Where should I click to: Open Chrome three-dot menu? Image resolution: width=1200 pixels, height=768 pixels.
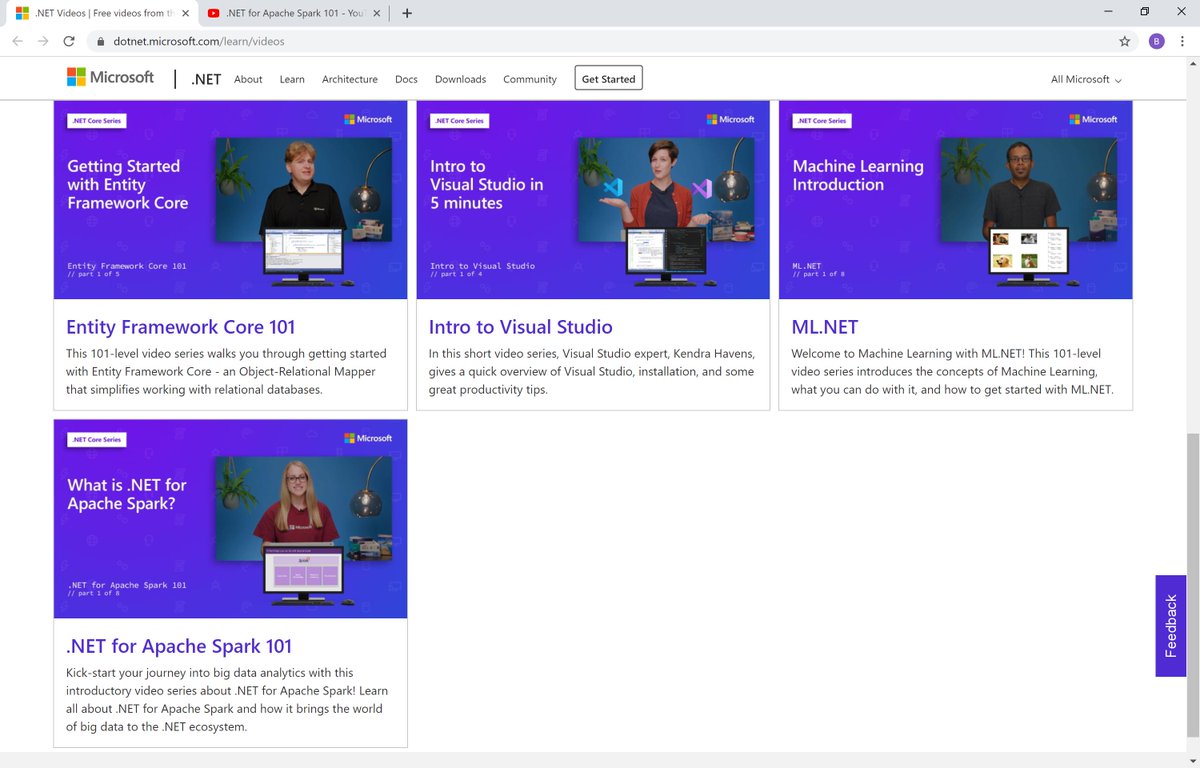point(1182,41)
